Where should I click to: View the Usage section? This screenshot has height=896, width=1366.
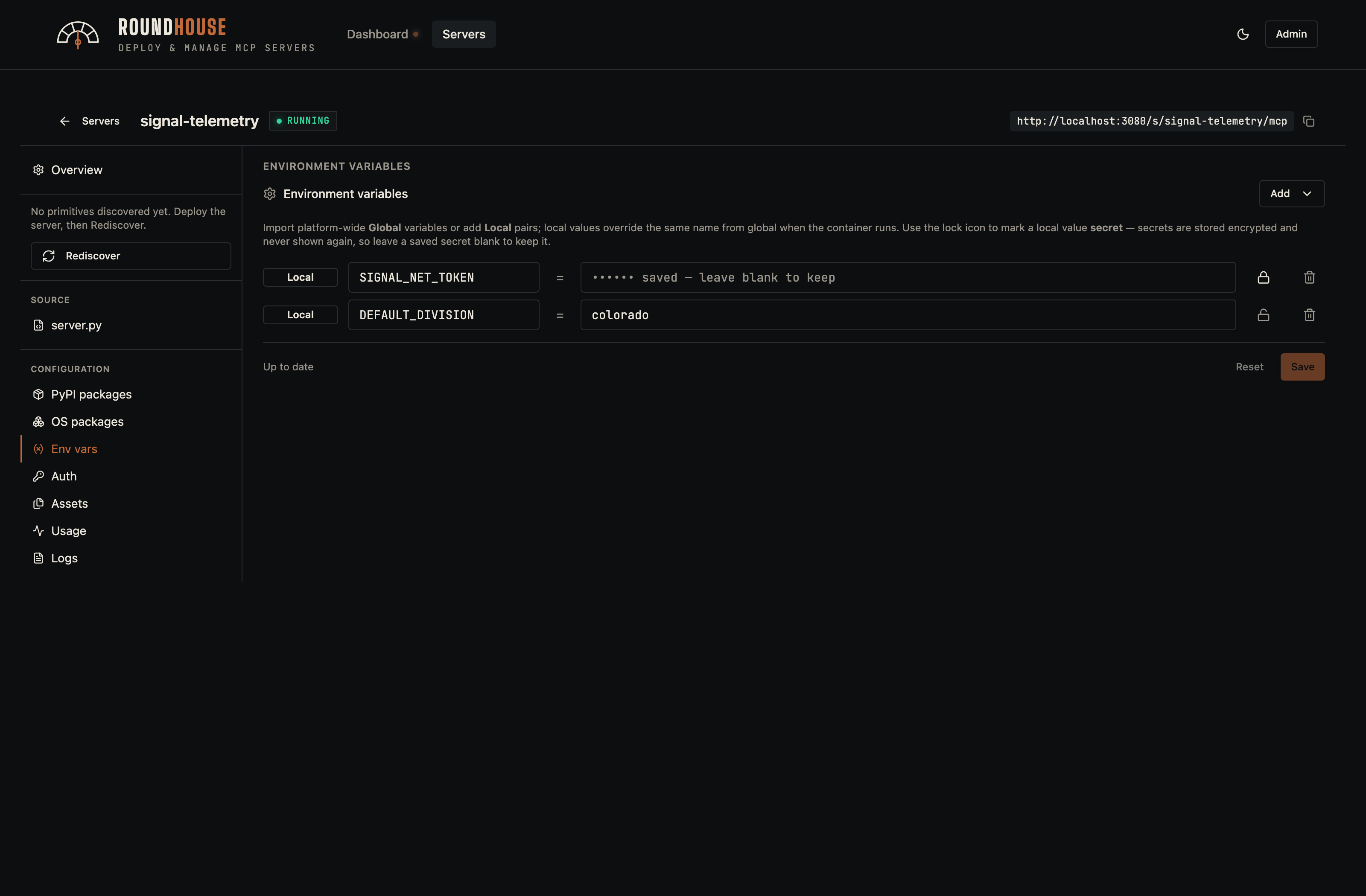coord(131,531)
